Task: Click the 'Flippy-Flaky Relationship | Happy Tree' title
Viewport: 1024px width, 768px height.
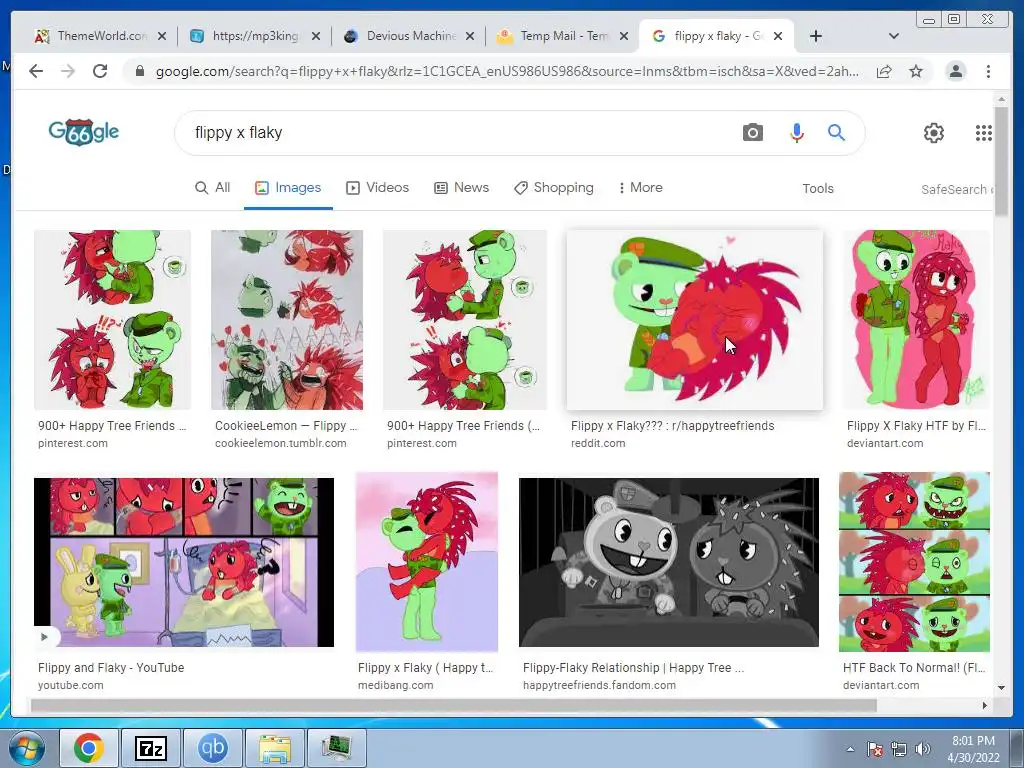Action: 633,667
